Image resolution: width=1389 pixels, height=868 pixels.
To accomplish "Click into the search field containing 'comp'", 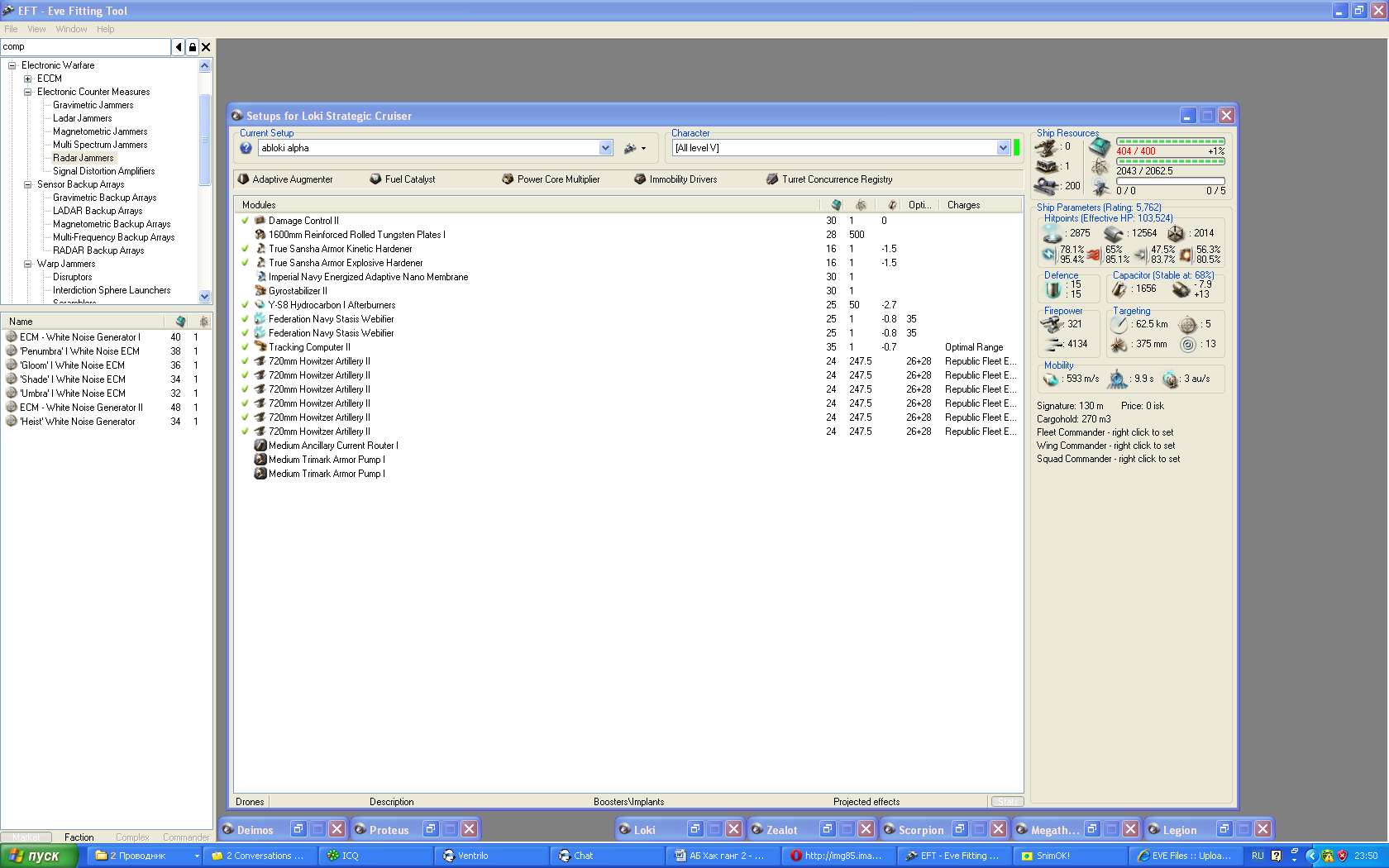I will [85, 47].
